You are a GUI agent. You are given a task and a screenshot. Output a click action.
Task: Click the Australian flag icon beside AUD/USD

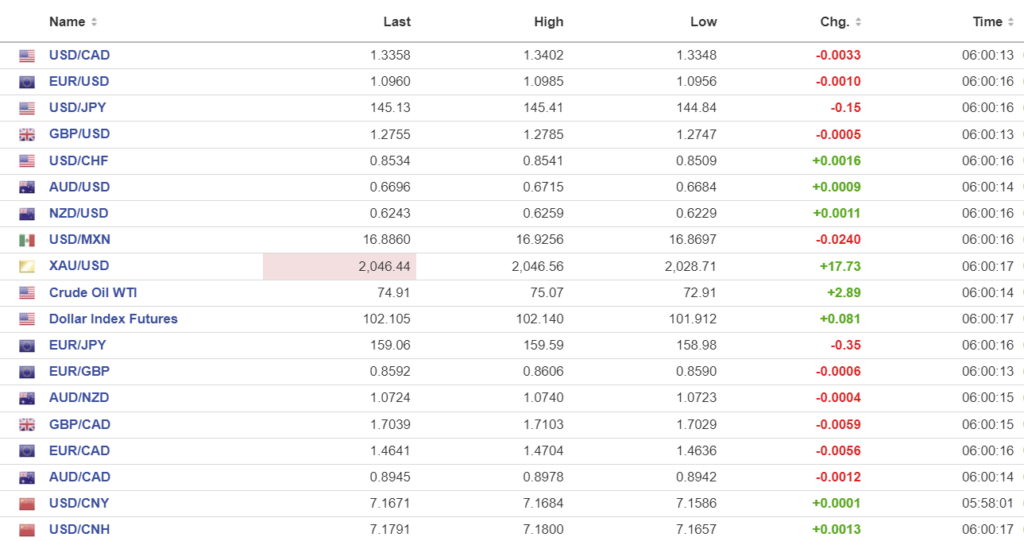coord(27,187)
